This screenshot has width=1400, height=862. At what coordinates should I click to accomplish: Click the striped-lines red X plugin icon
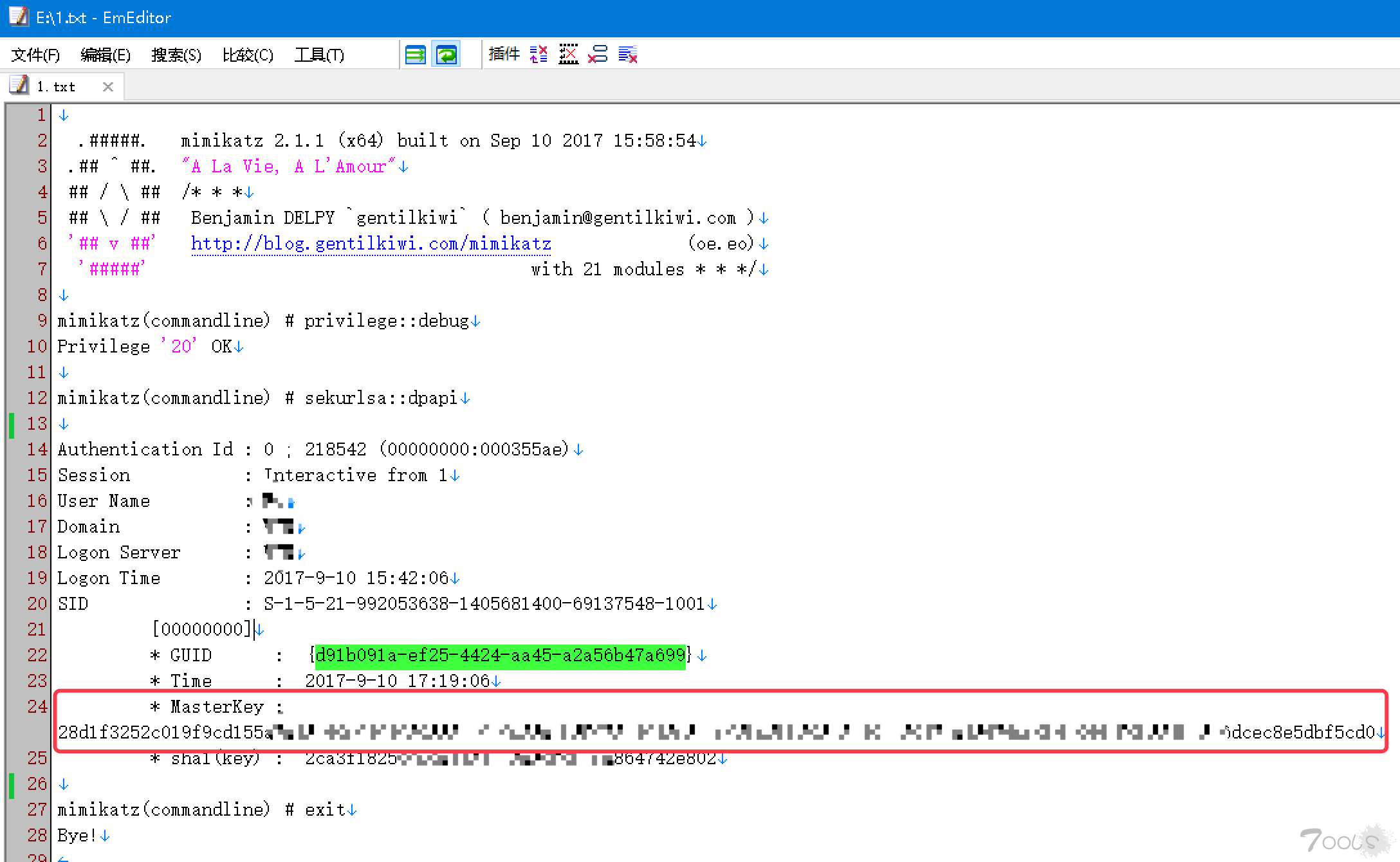click(x=628, y=55)
